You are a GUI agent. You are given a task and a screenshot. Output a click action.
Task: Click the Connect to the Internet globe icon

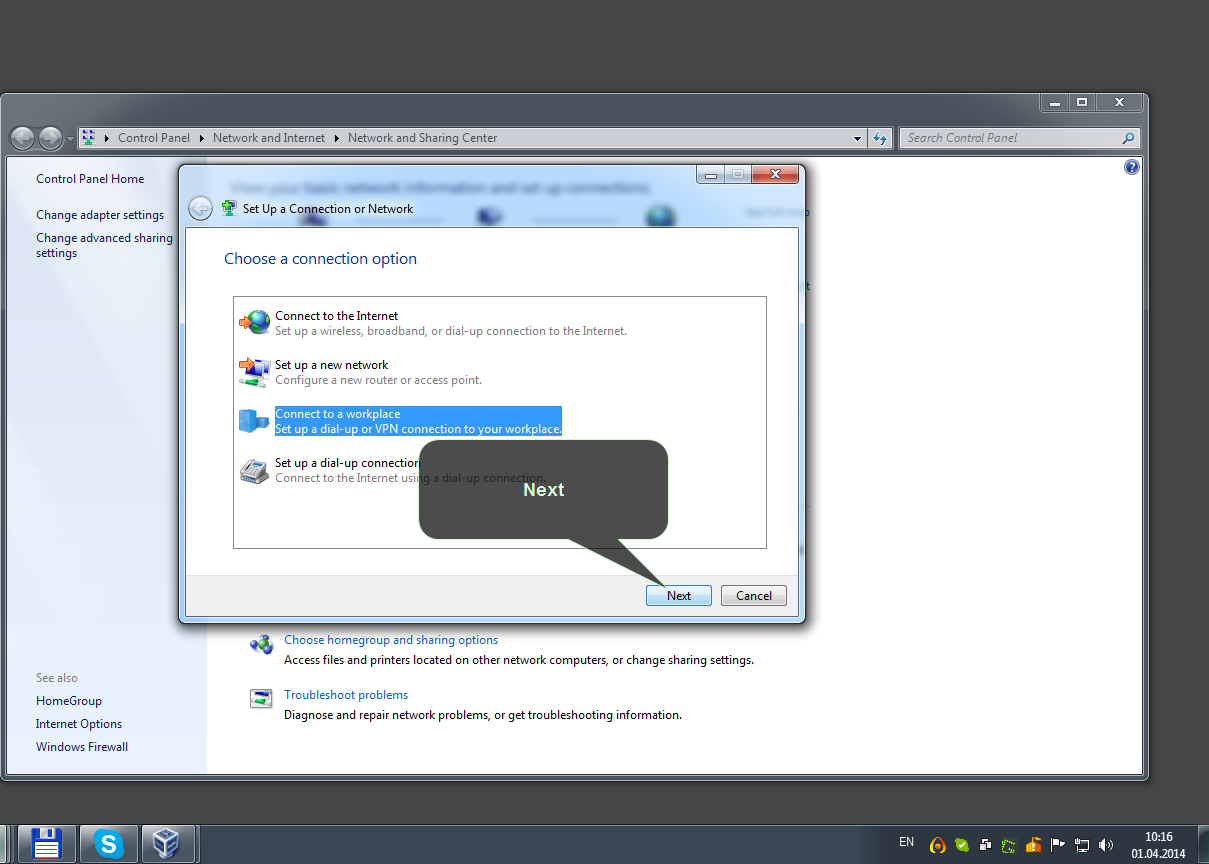tap(254, 322)
